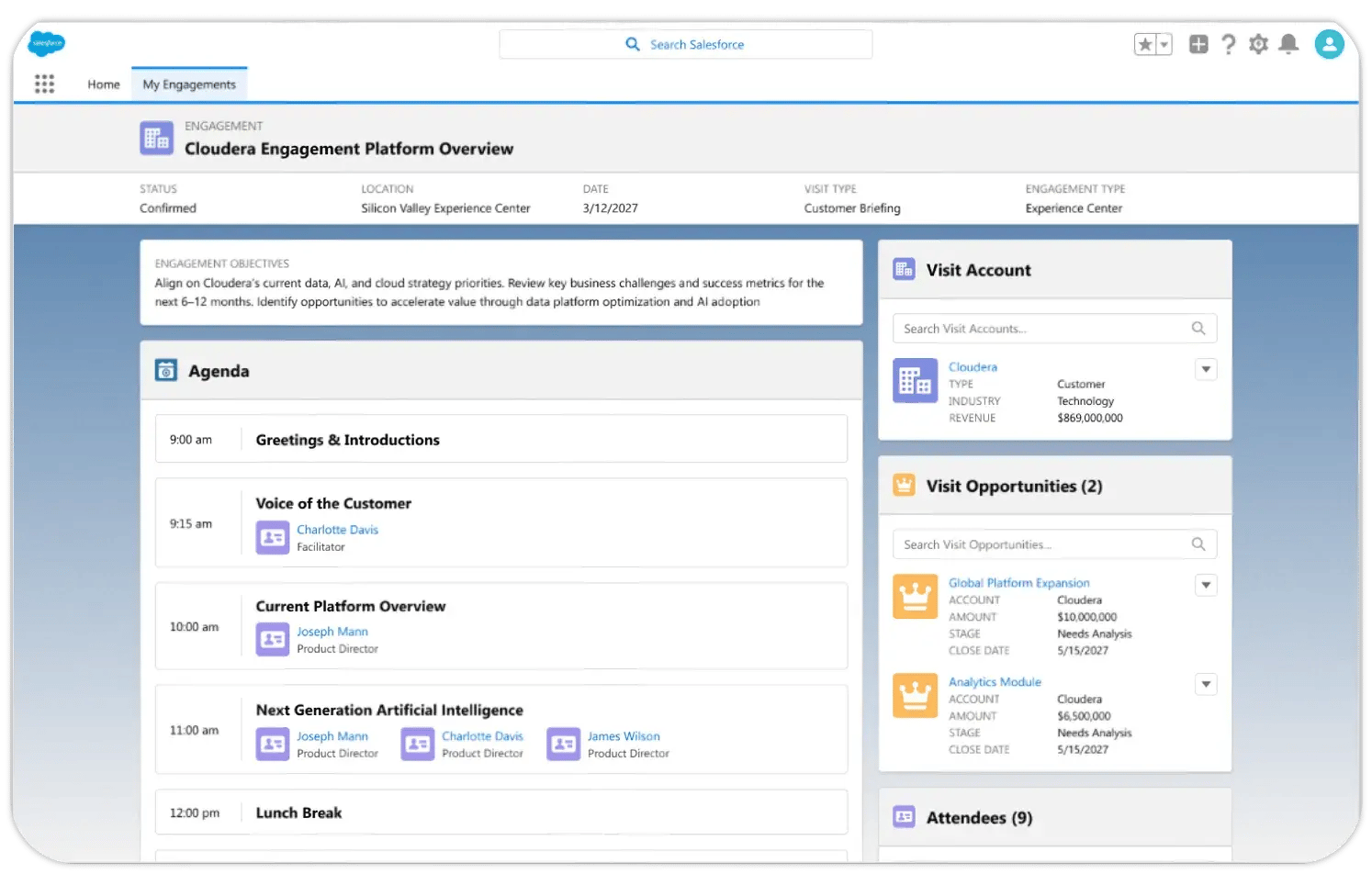
Task: Expand the Cloudera account actions dropdown
Action: pyautogui.click(x=1207, y=369)
